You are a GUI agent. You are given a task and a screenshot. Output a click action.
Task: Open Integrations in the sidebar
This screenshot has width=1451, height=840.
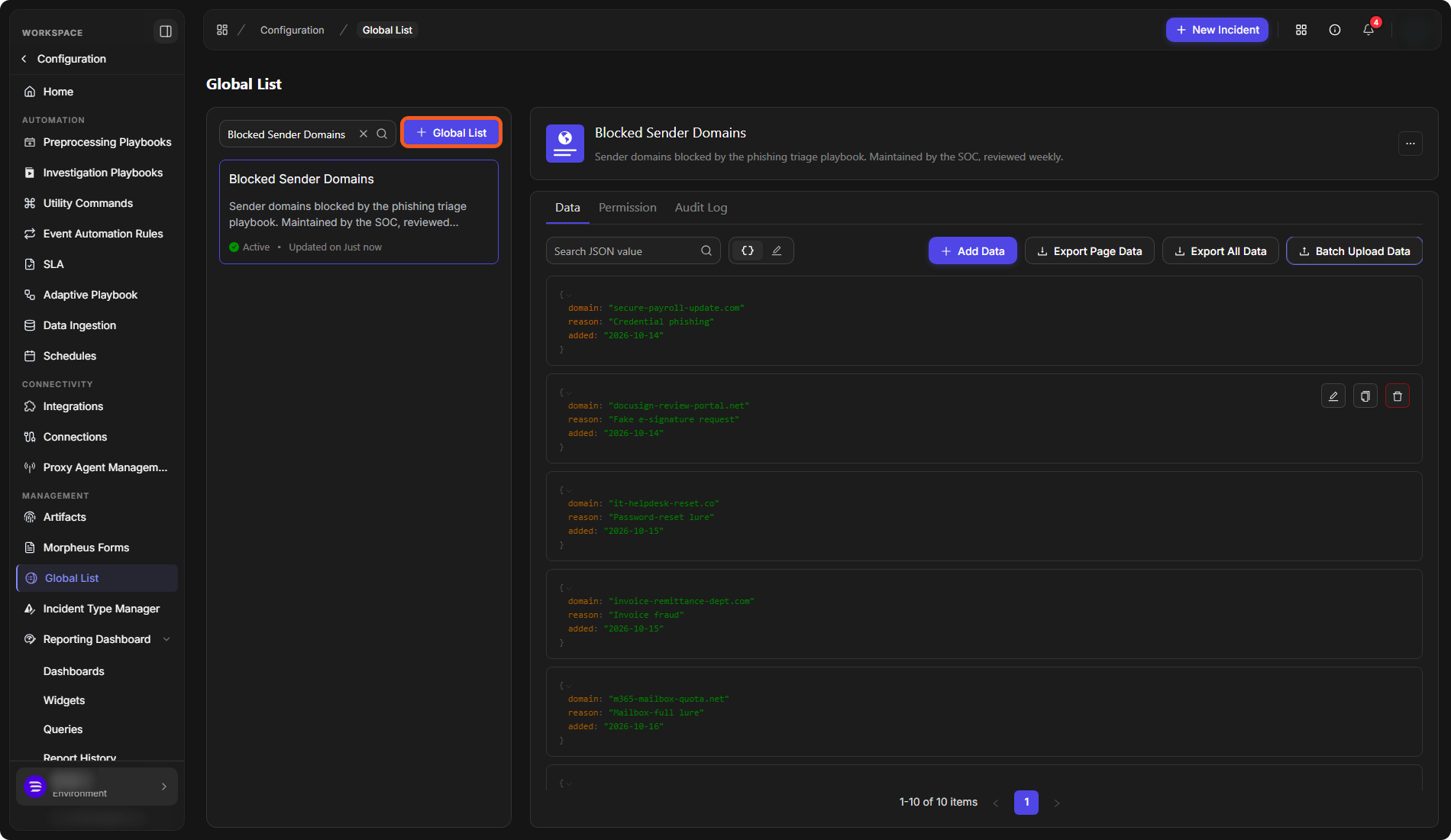point(97,406)
